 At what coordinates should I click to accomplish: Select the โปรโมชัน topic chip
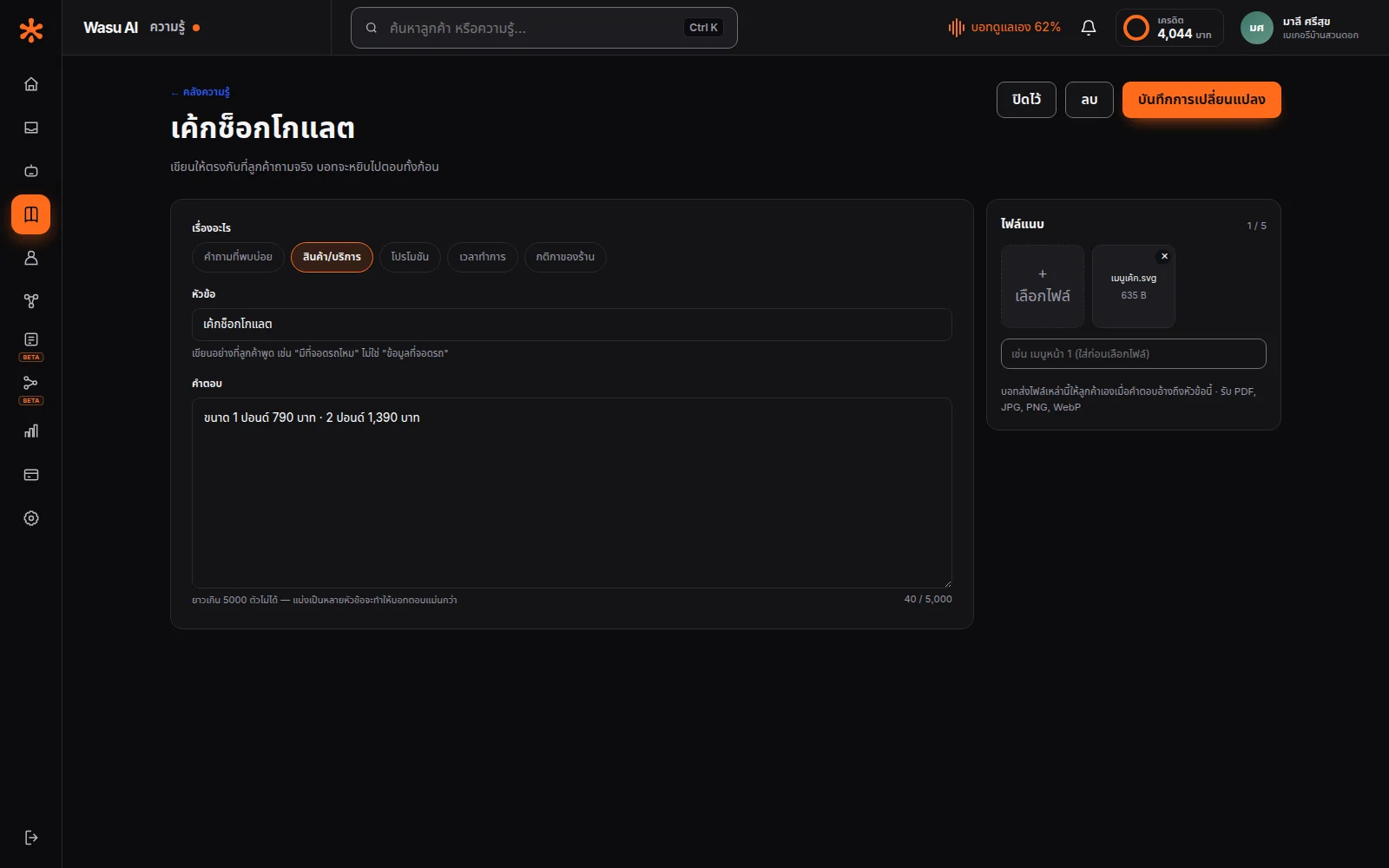pos(410,257)
